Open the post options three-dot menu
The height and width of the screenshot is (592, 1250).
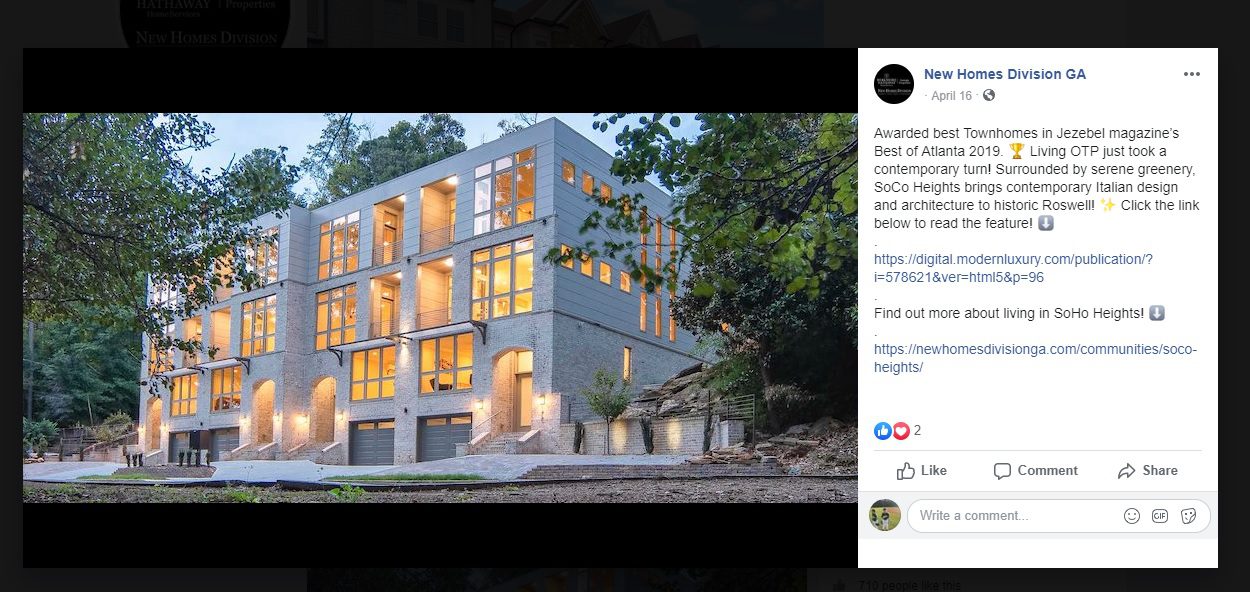(x=1191, y=75)
